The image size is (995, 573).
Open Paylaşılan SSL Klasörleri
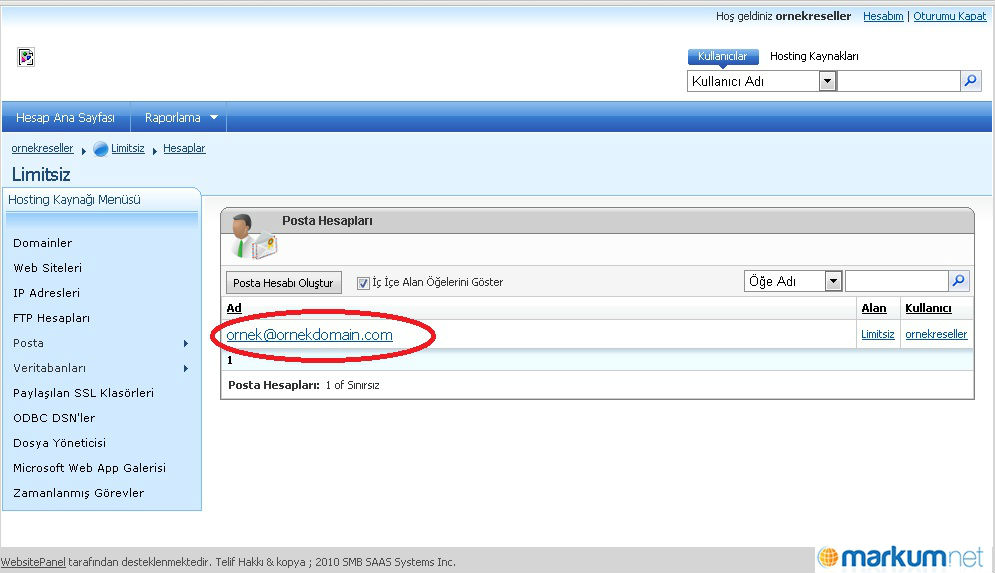click(x=83, y=393)
